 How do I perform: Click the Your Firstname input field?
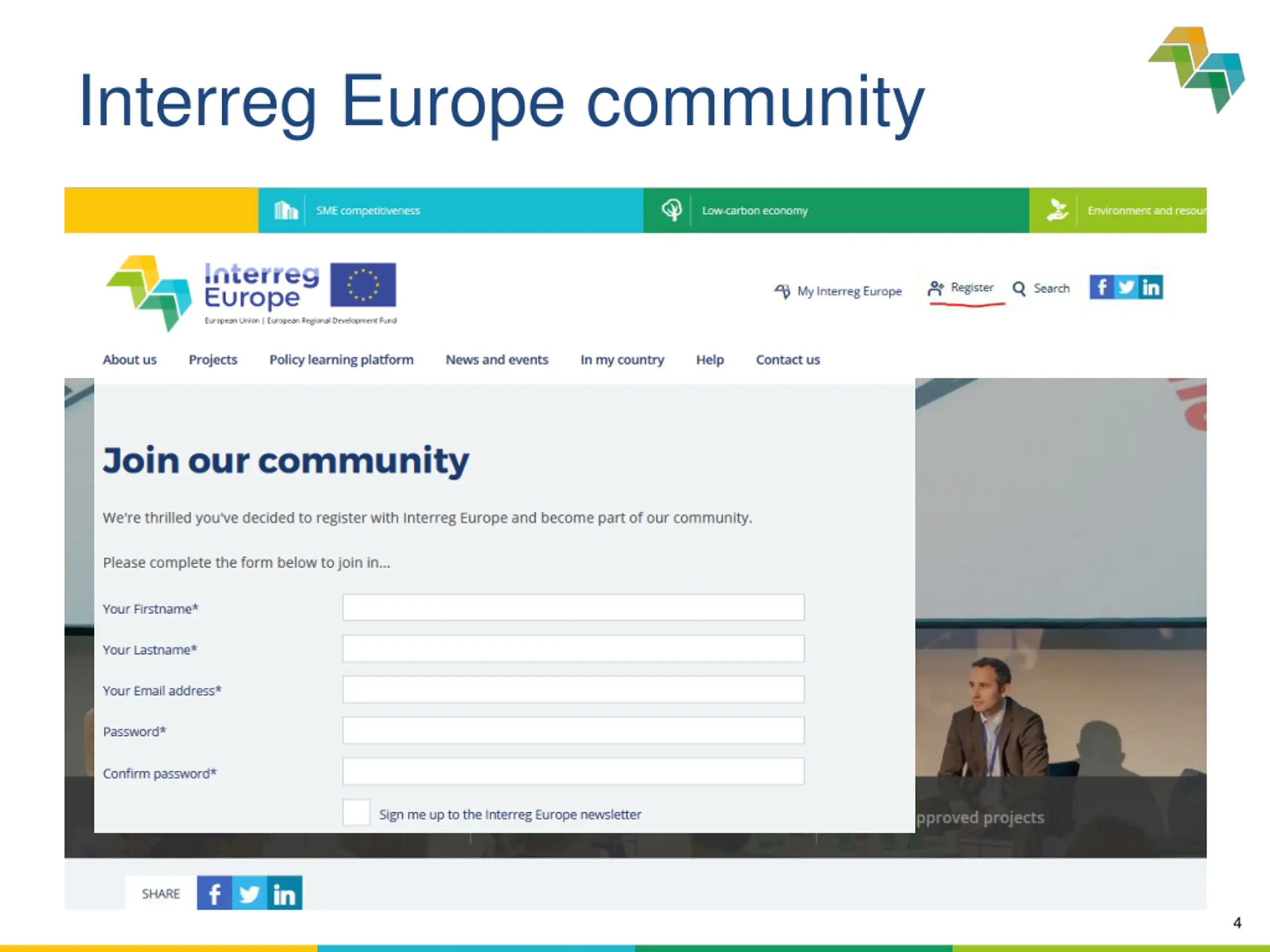pyautogui.click(x=573, y=607)
